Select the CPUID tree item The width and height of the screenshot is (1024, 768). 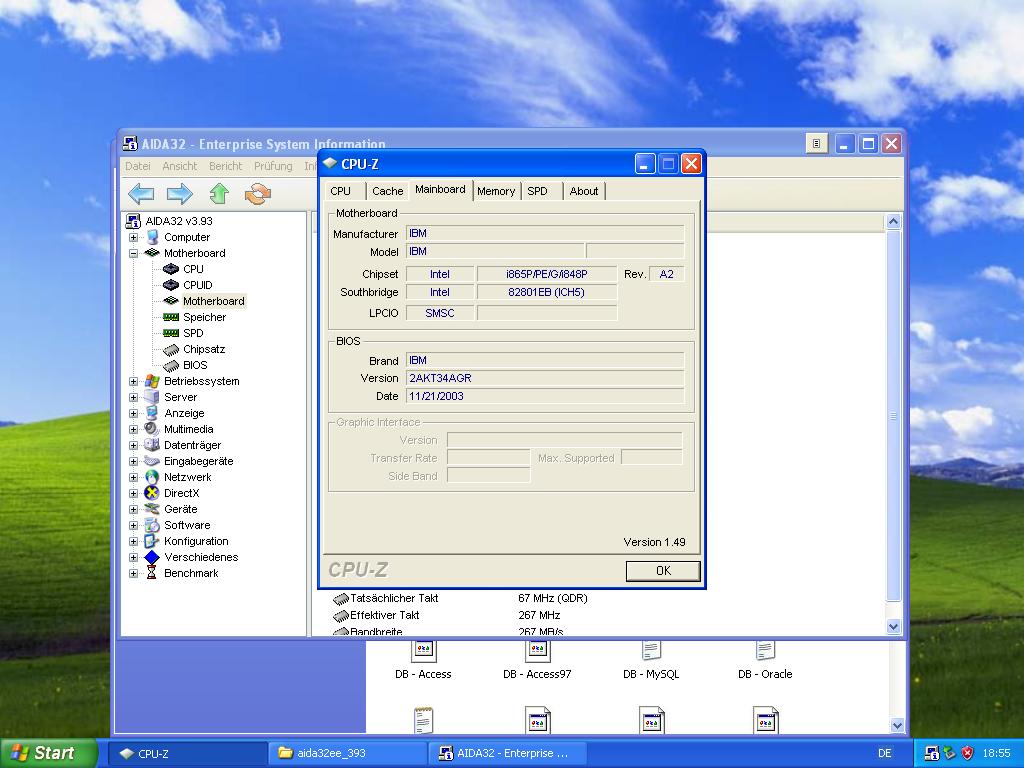[197, 285]
